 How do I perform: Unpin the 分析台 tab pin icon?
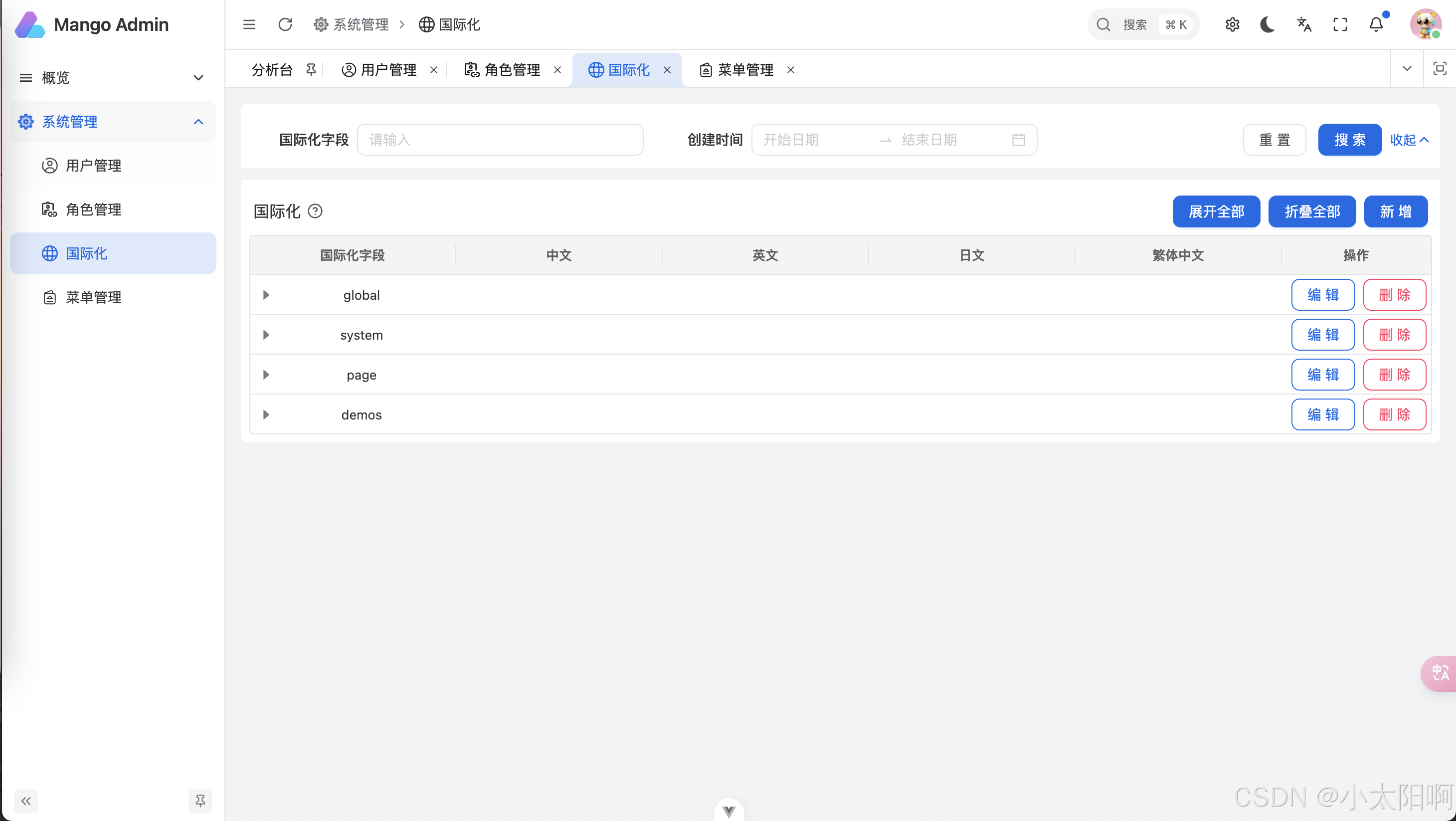click(x=311, y=69)
